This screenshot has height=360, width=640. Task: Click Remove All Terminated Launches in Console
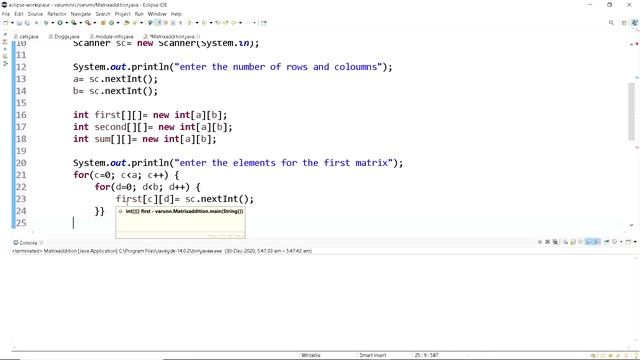coord(555,242)
